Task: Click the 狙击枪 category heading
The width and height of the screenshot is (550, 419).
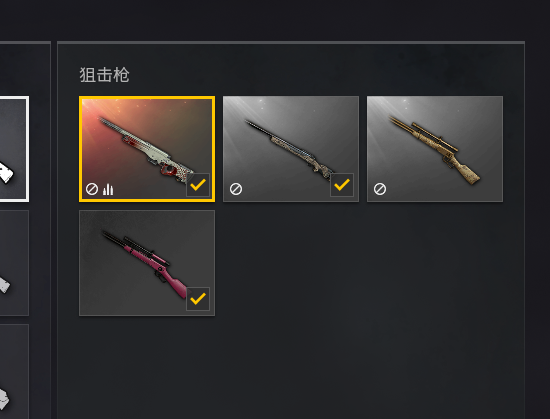Action: click(105, 75)
